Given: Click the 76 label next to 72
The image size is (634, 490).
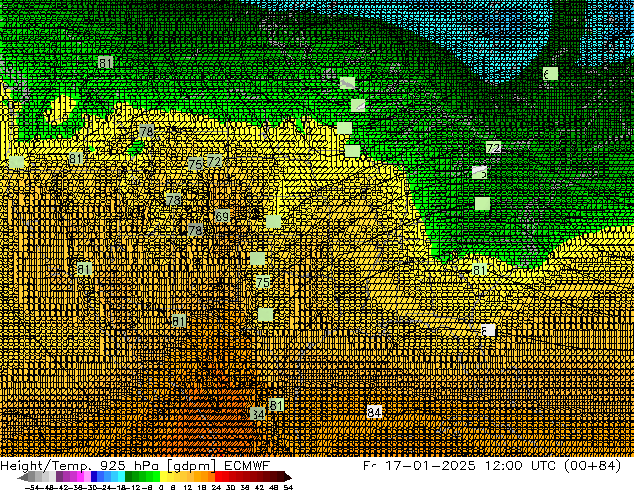Looking at the screenshot, I should point(195,164).
